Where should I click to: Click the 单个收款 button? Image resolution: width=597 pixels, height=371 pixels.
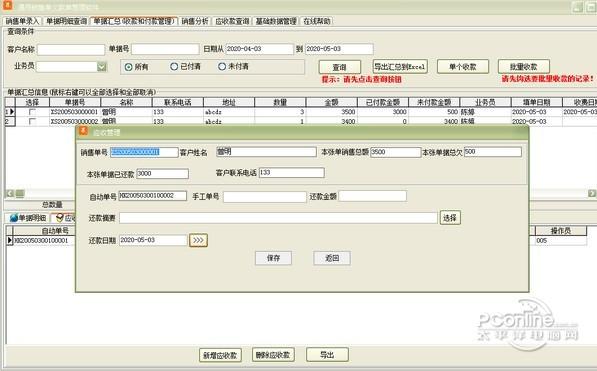click(463, 67)
